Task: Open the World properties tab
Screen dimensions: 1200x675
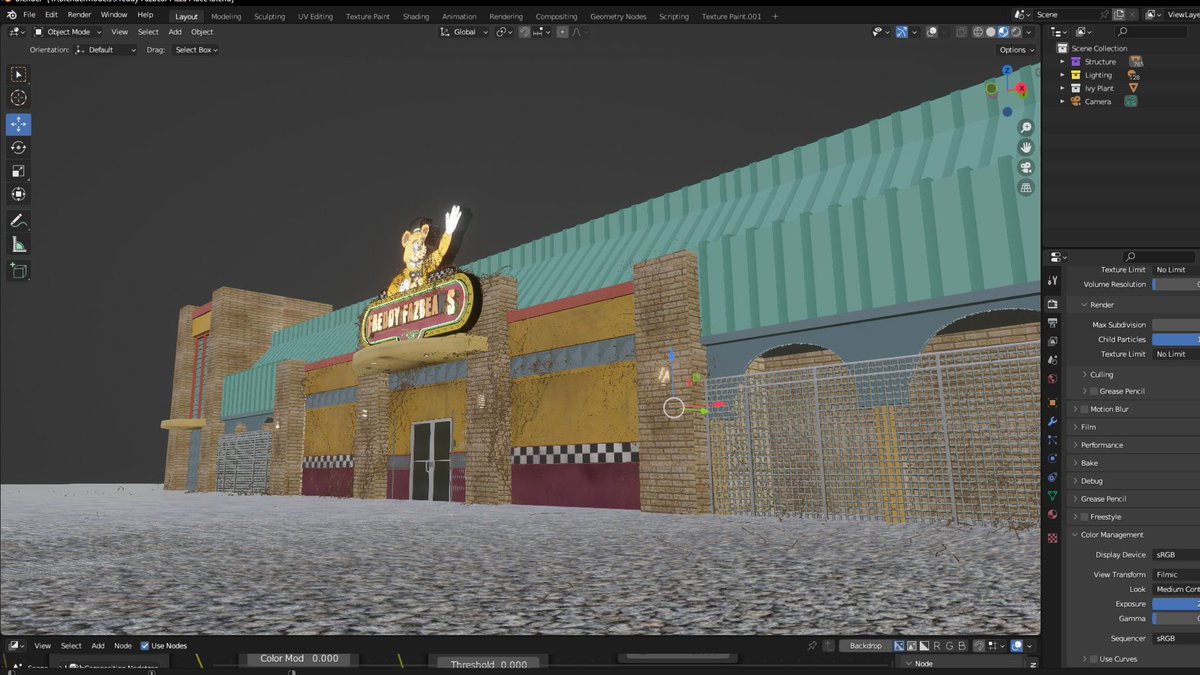Action: pyautogui.click(x=1052, y=379)
